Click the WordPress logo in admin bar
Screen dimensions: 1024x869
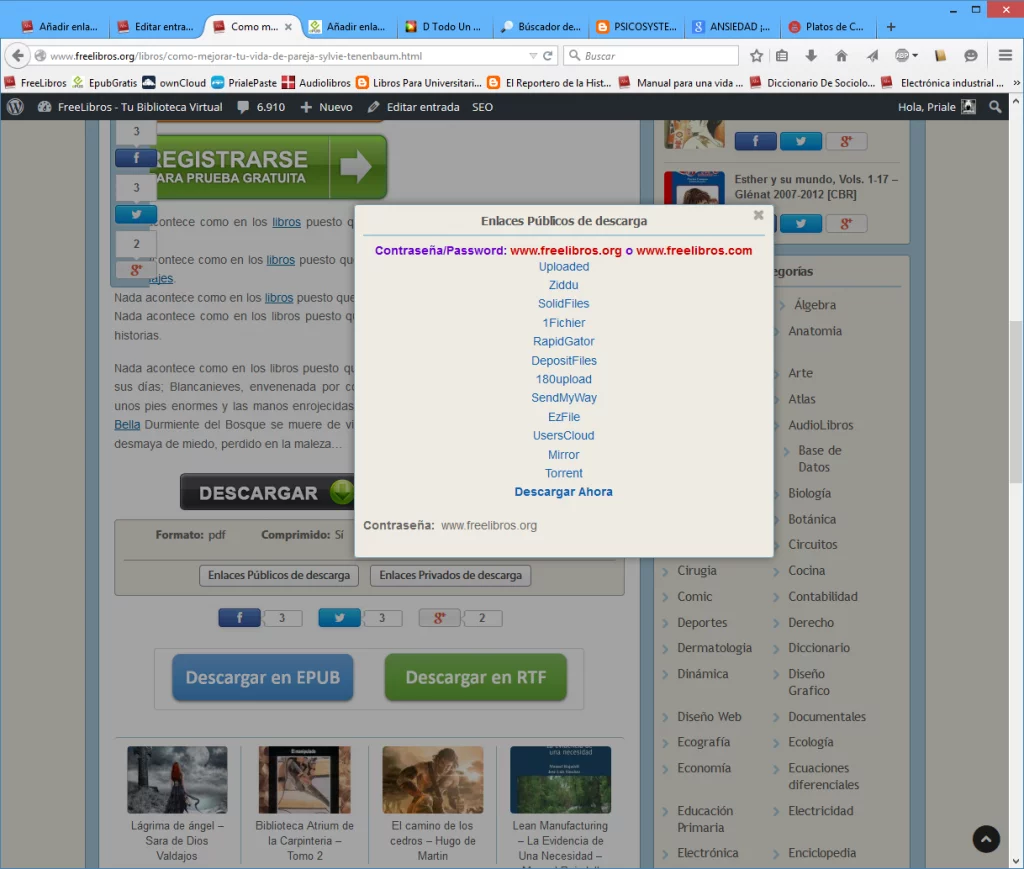15,107
